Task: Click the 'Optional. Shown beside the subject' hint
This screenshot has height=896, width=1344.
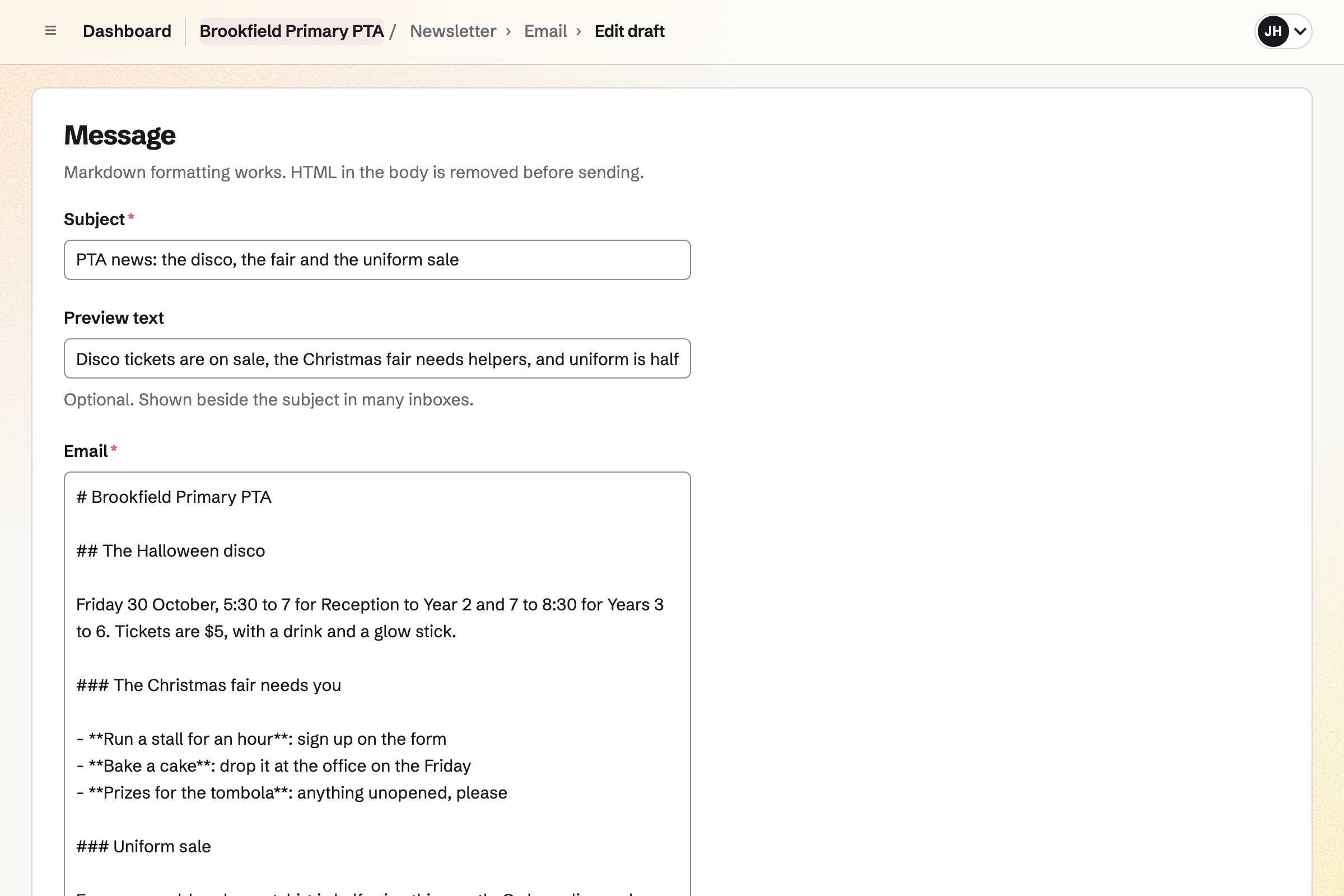Action: point(269,399)
